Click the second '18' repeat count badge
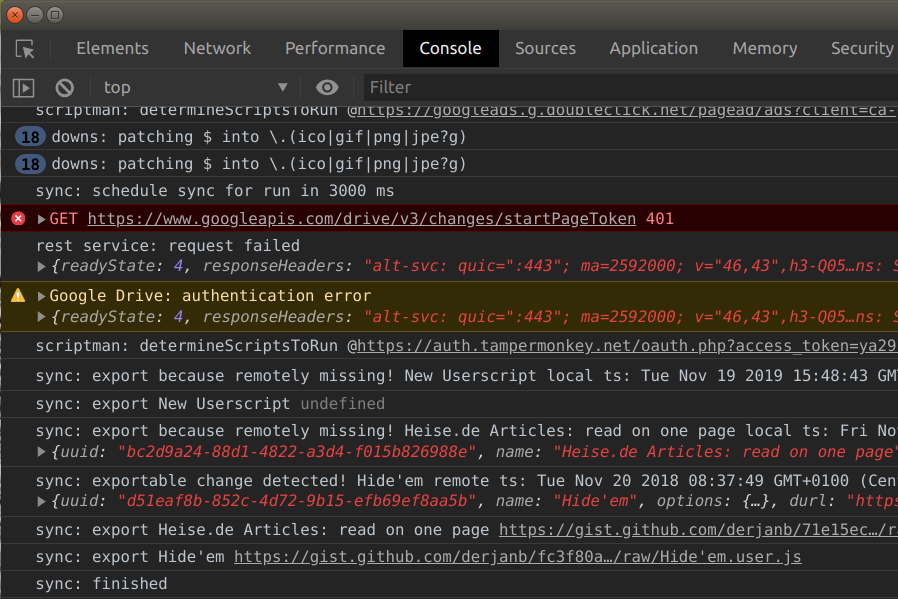Viewport: 898px width, 599px height. [30, 164]
